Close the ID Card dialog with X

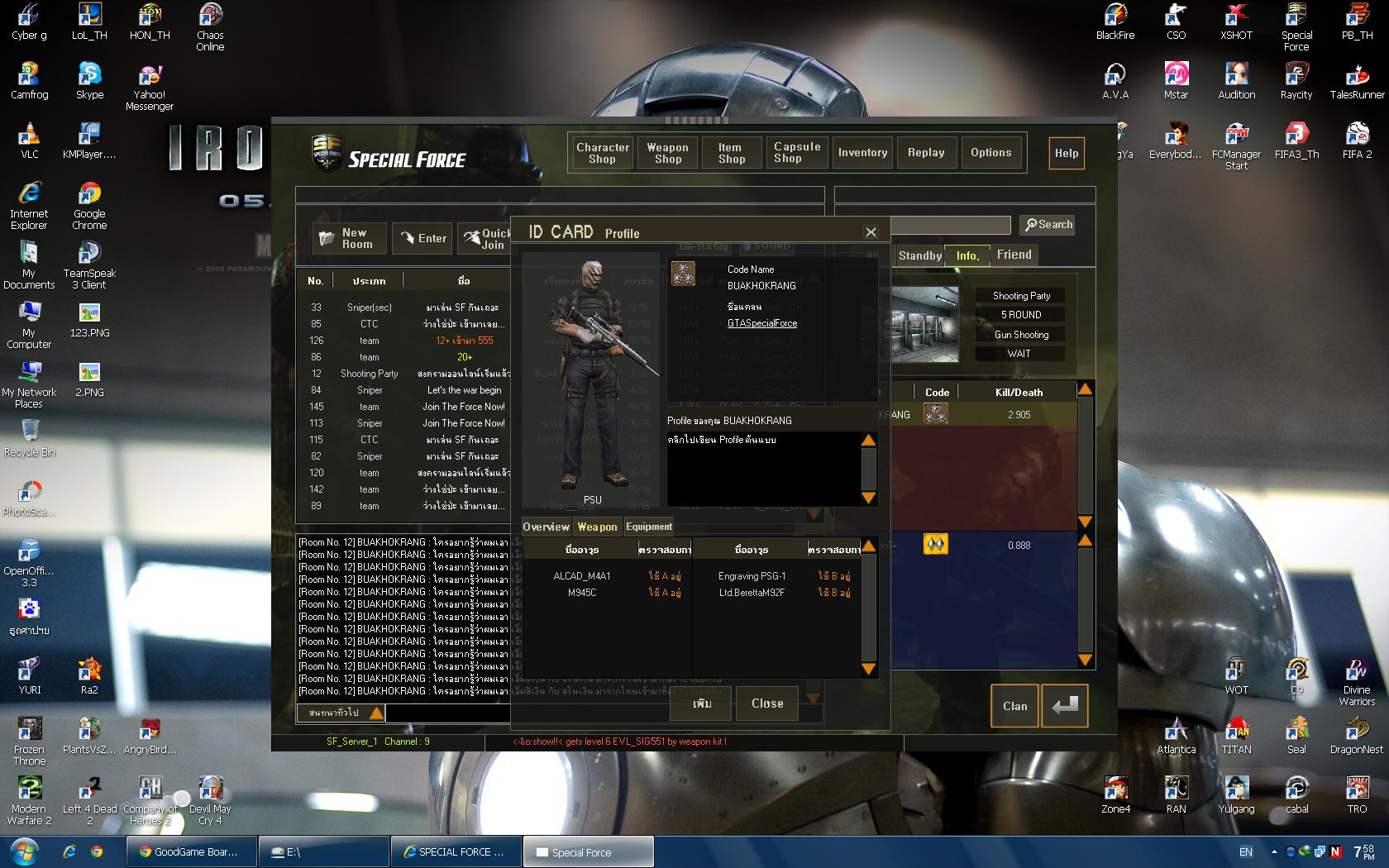point(871,232)
